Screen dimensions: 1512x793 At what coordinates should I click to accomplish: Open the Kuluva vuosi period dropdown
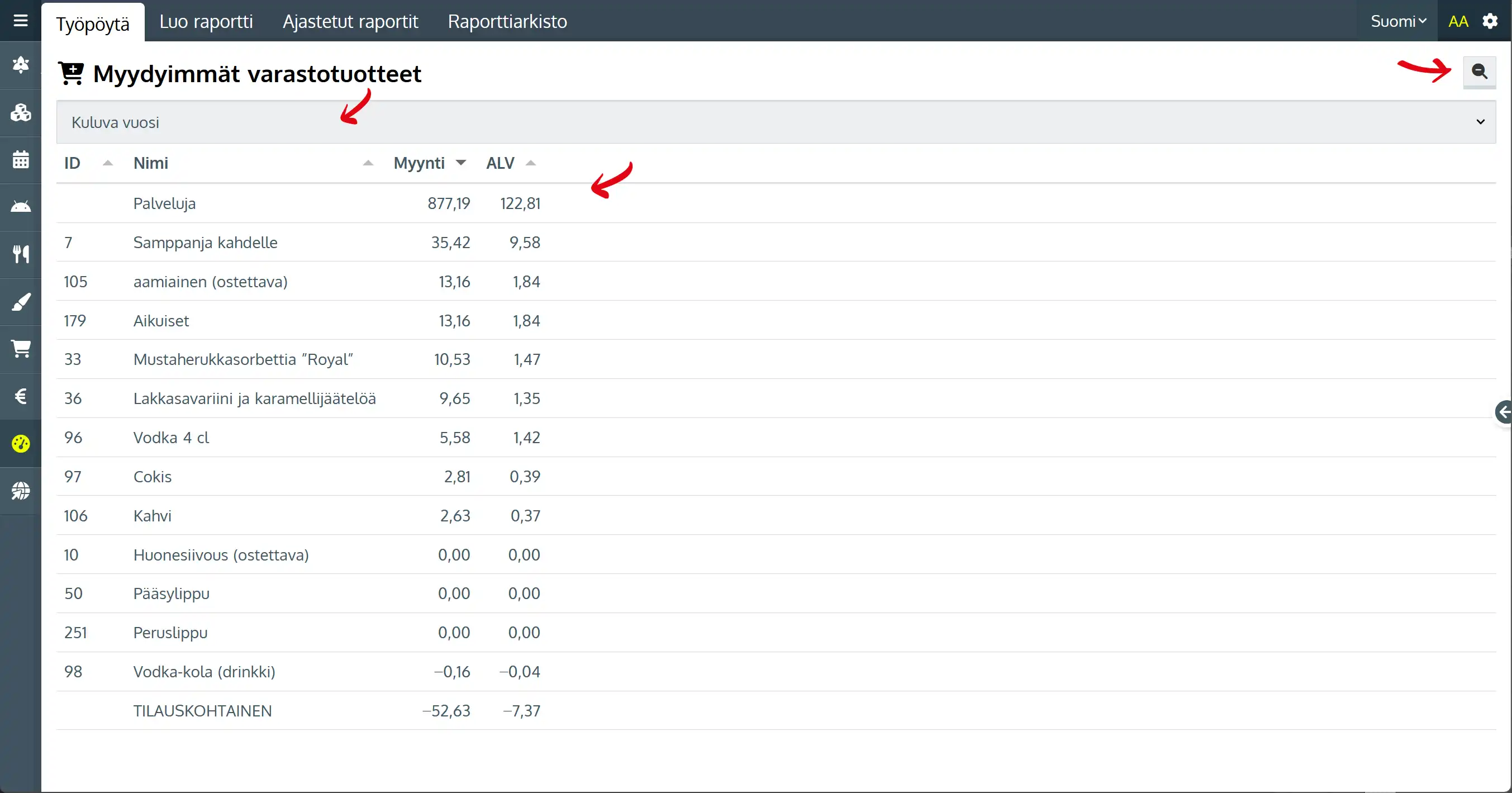click(x=776, y=122)
